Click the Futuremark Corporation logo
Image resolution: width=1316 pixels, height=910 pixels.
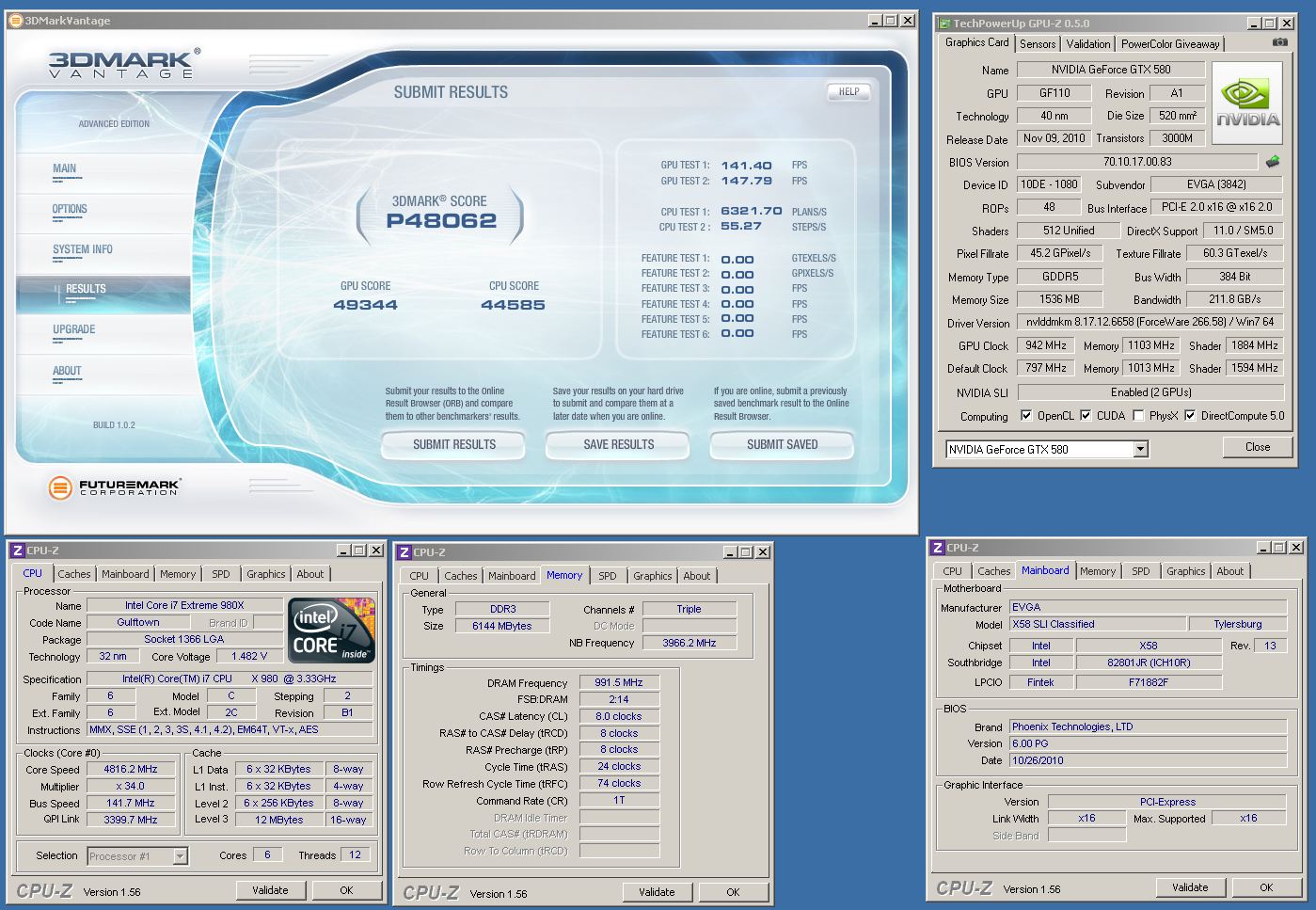[x=115, y=487]
